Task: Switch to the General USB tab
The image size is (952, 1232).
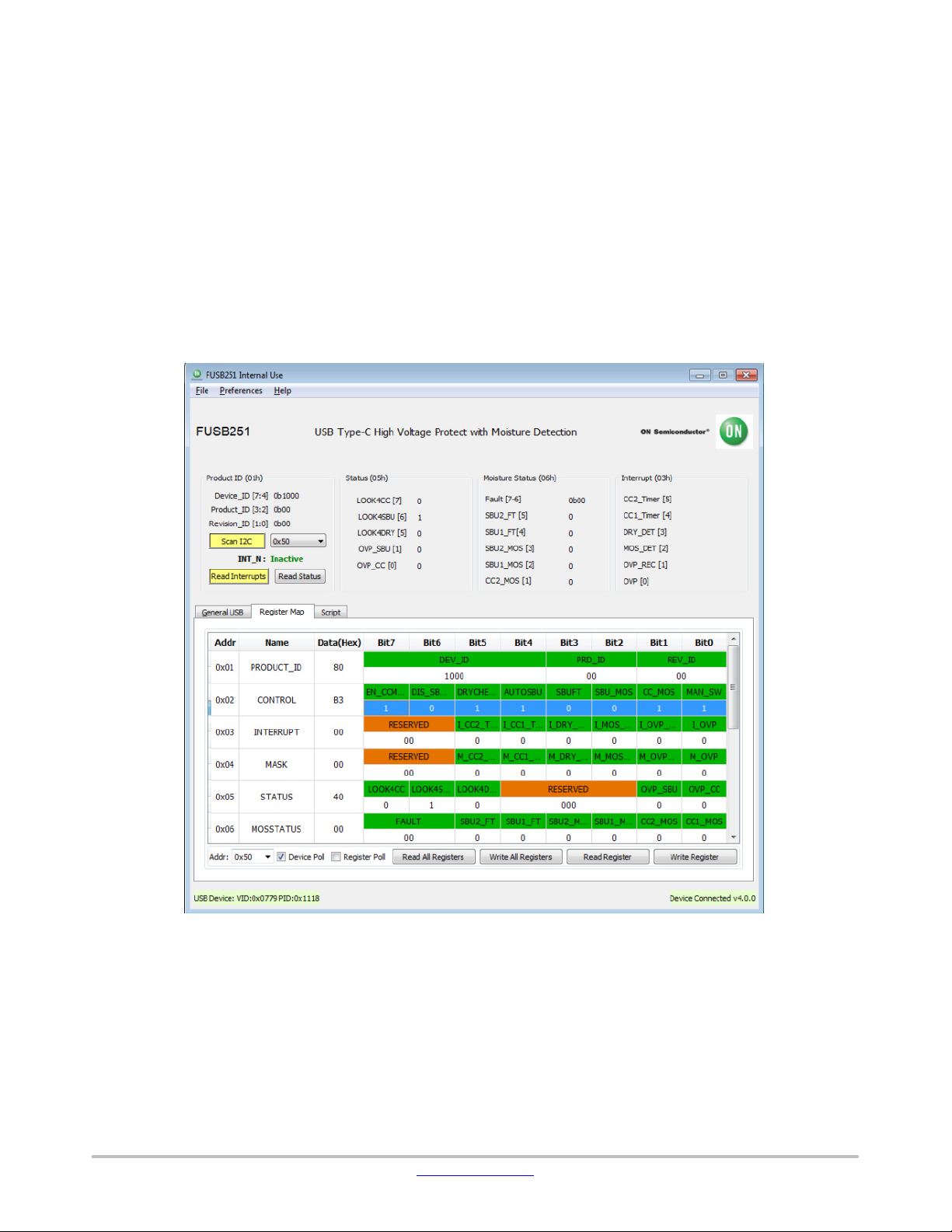Action: [222, 613]
